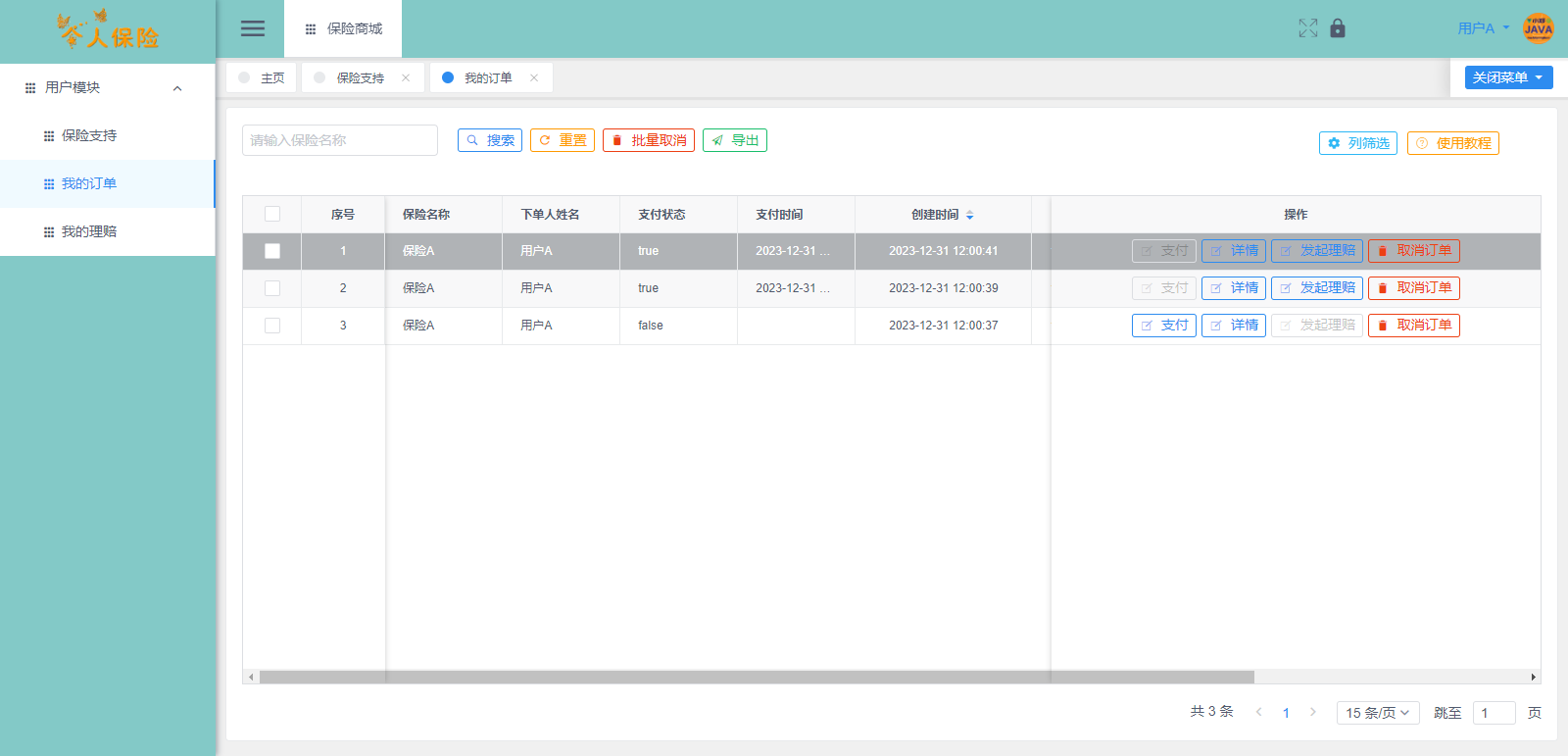This screenshot has height=756, width=1568.
Task: Open 我的理赔 in the sidebar
Action: (89, 231)
